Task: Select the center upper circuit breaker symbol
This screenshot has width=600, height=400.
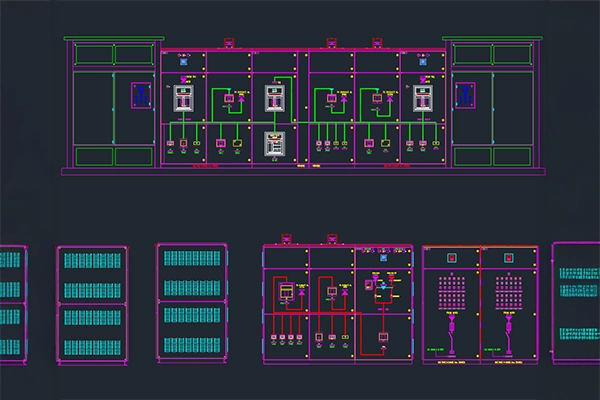Action: click(x=274, y=98)
